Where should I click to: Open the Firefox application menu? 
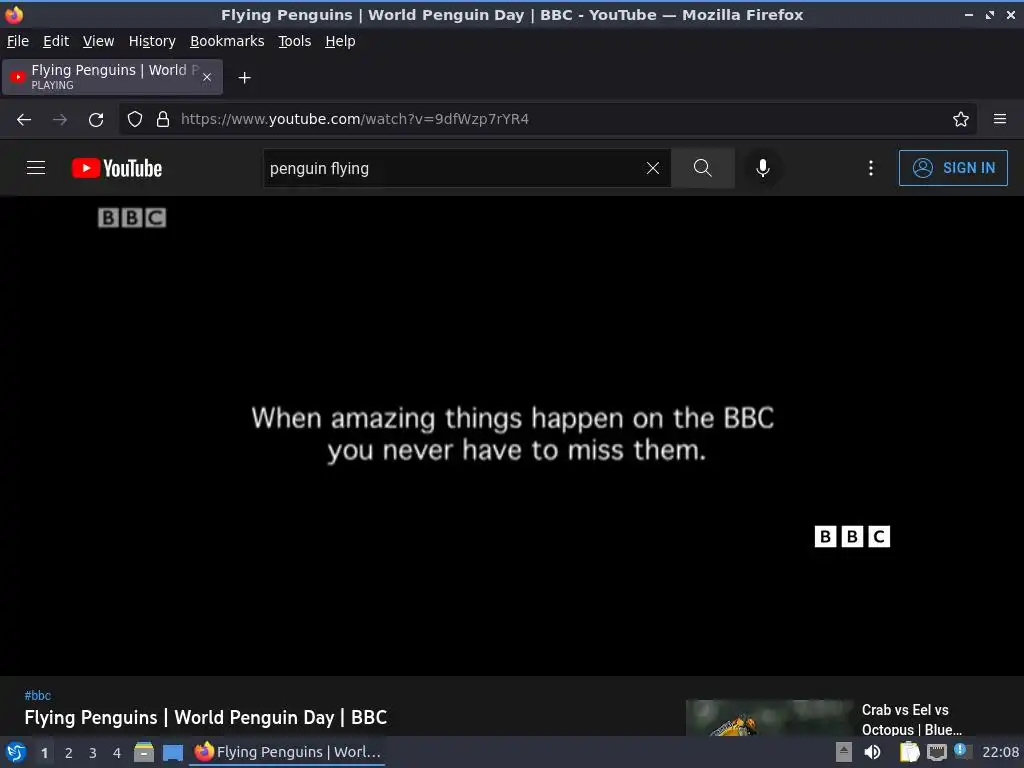point(1000,120)
